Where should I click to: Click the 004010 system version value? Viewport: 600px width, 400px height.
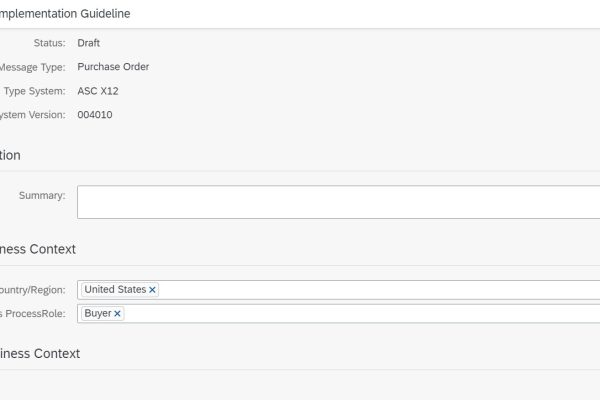(95, 115)
